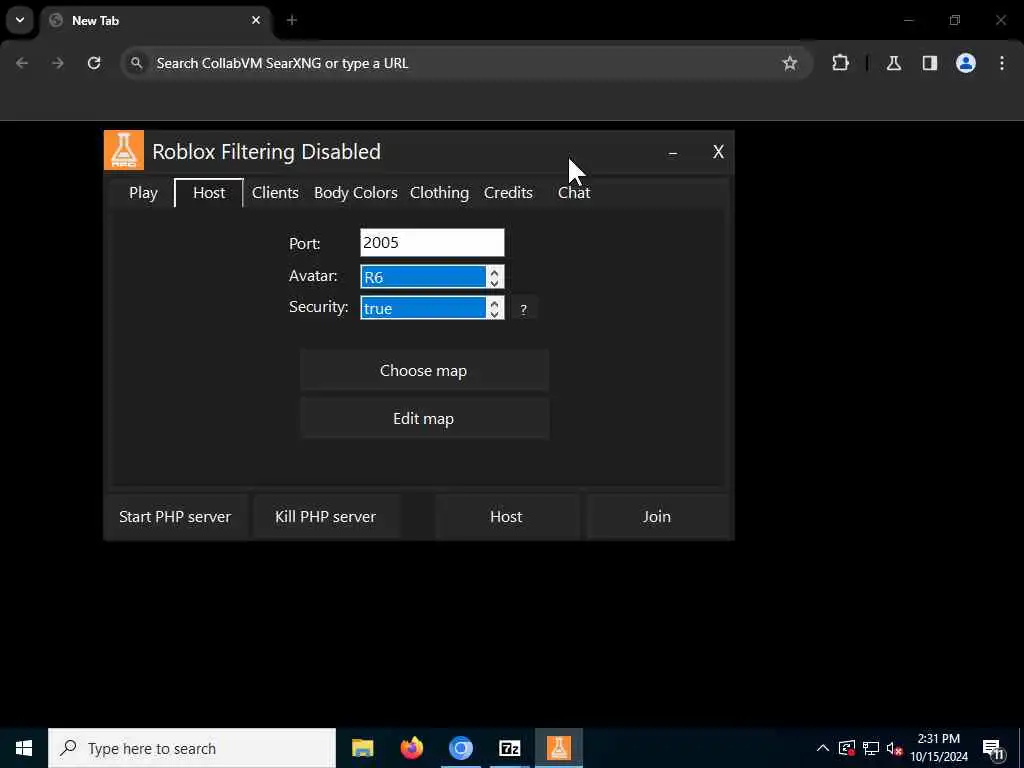
Task: Click the Security spinner arrows
Action: (494, 308)
